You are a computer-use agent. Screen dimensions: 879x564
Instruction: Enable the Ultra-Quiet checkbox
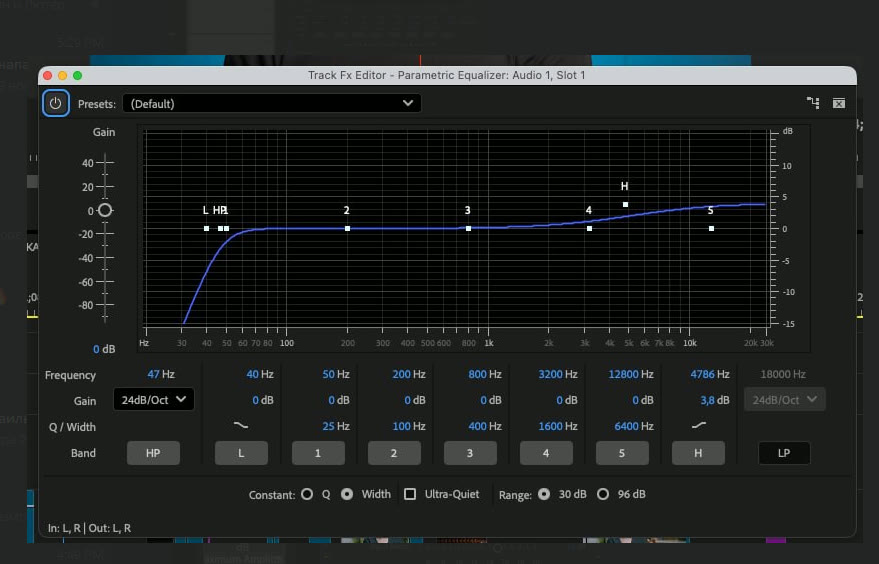410,494
